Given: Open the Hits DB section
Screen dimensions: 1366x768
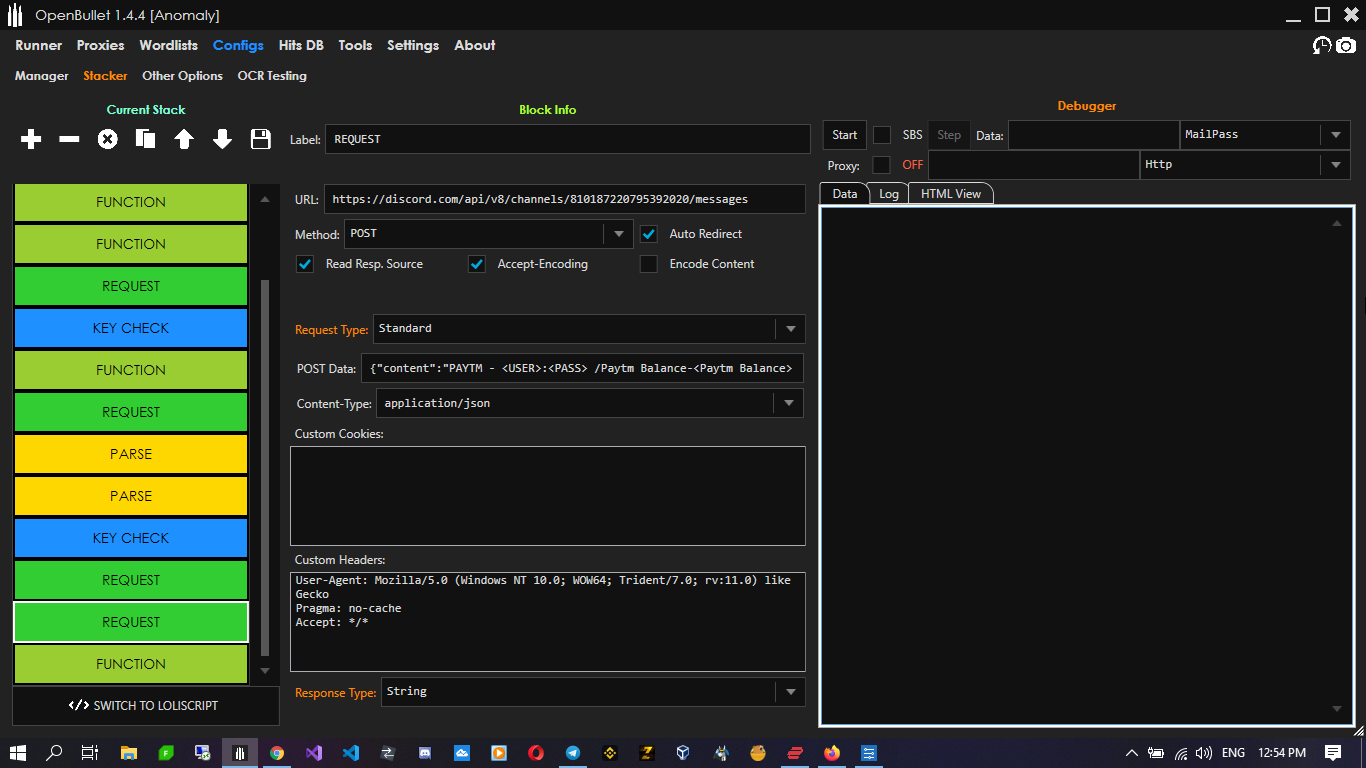Looking at the screenshot, I should point(301,45).
